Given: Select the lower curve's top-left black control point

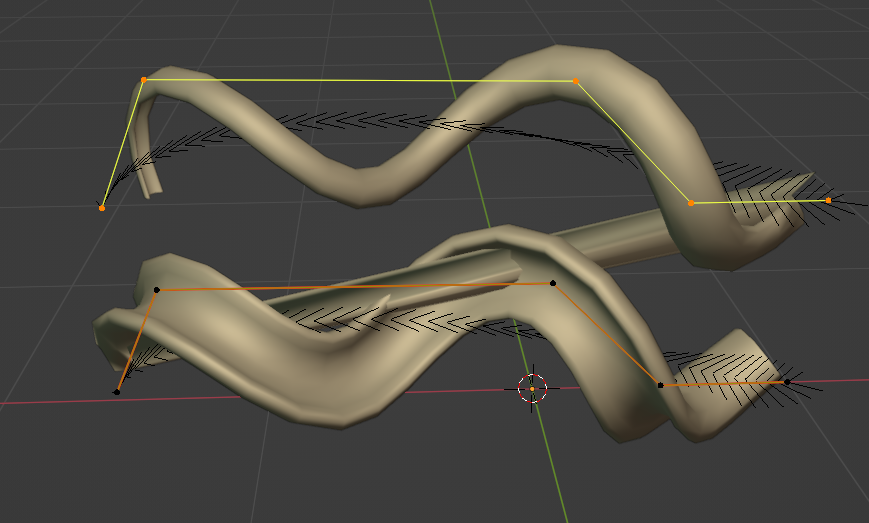Looking at the screenshot, I should [x=157, y=290].
